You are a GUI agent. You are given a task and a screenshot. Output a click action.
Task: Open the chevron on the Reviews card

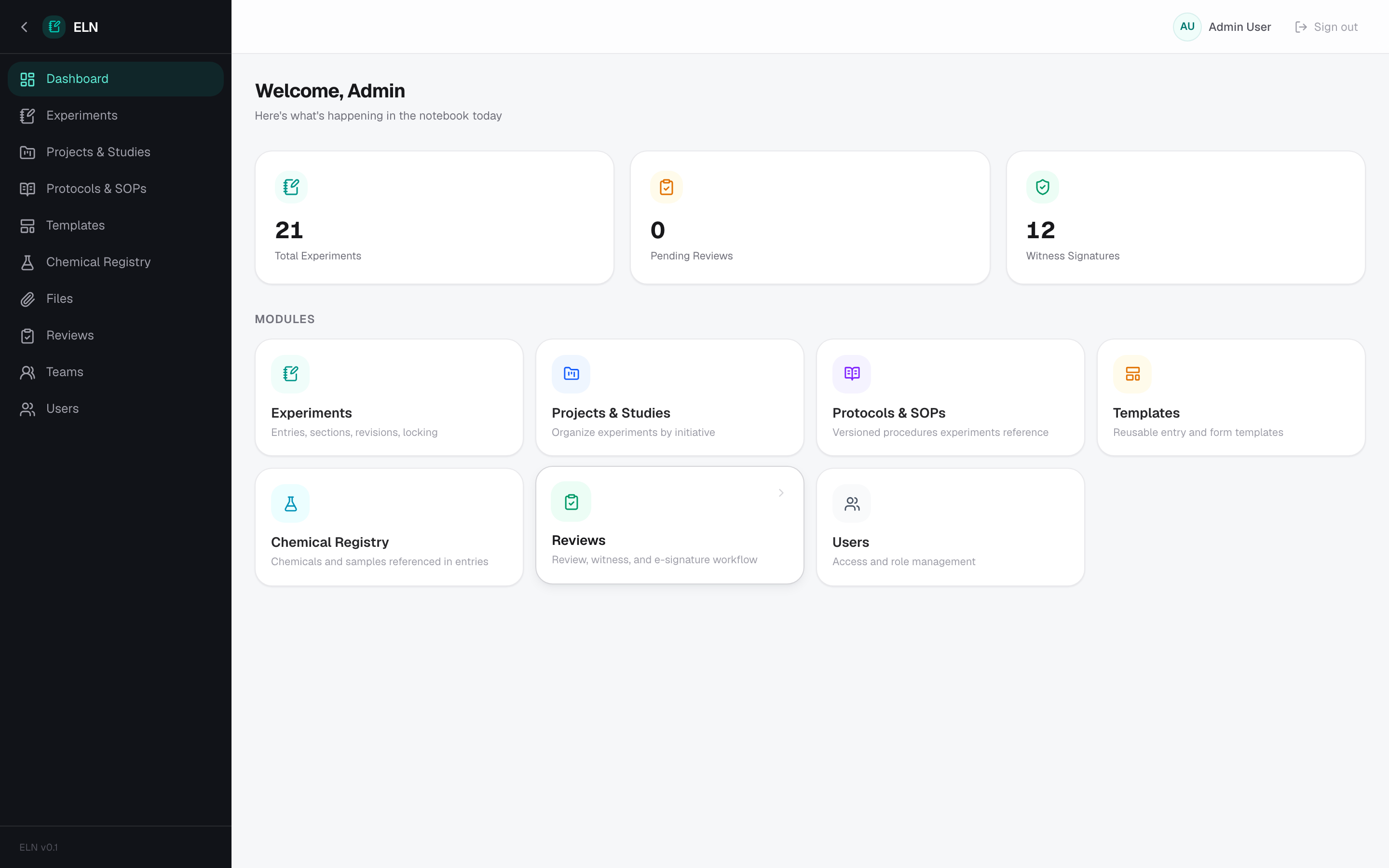tap(781, 492)
